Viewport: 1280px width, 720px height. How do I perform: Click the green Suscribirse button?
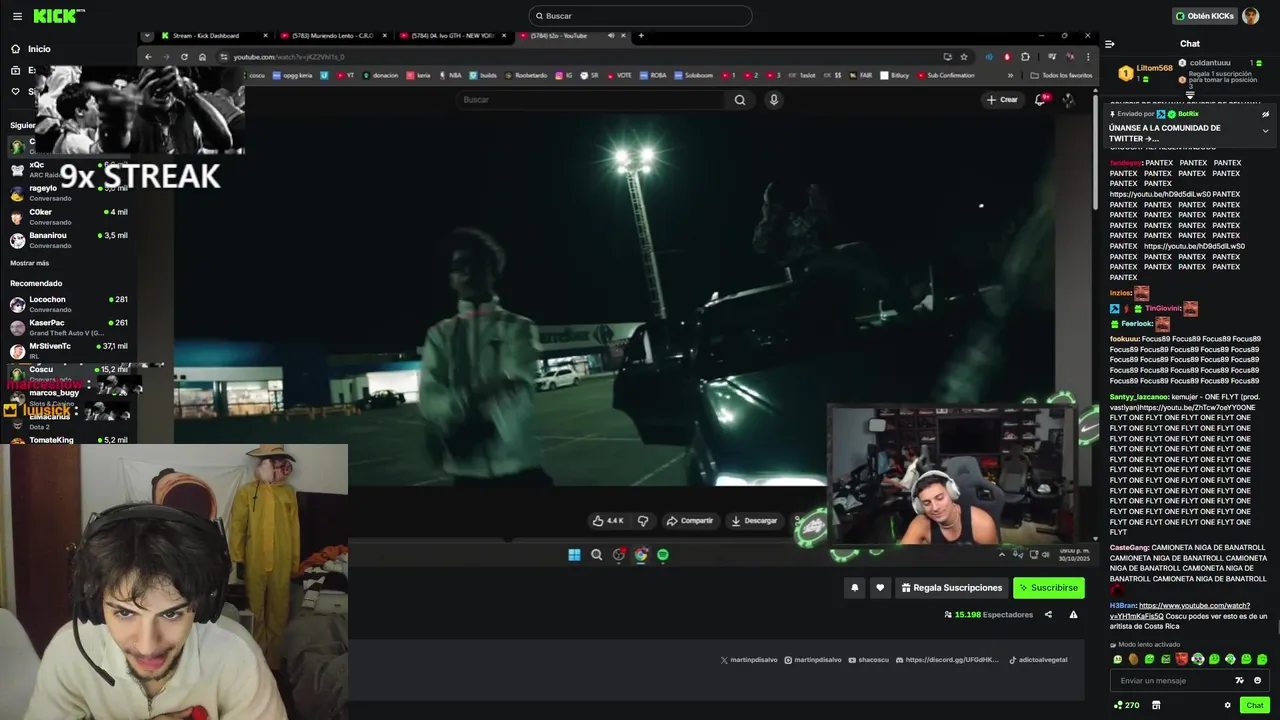[x=1048, y=588]
